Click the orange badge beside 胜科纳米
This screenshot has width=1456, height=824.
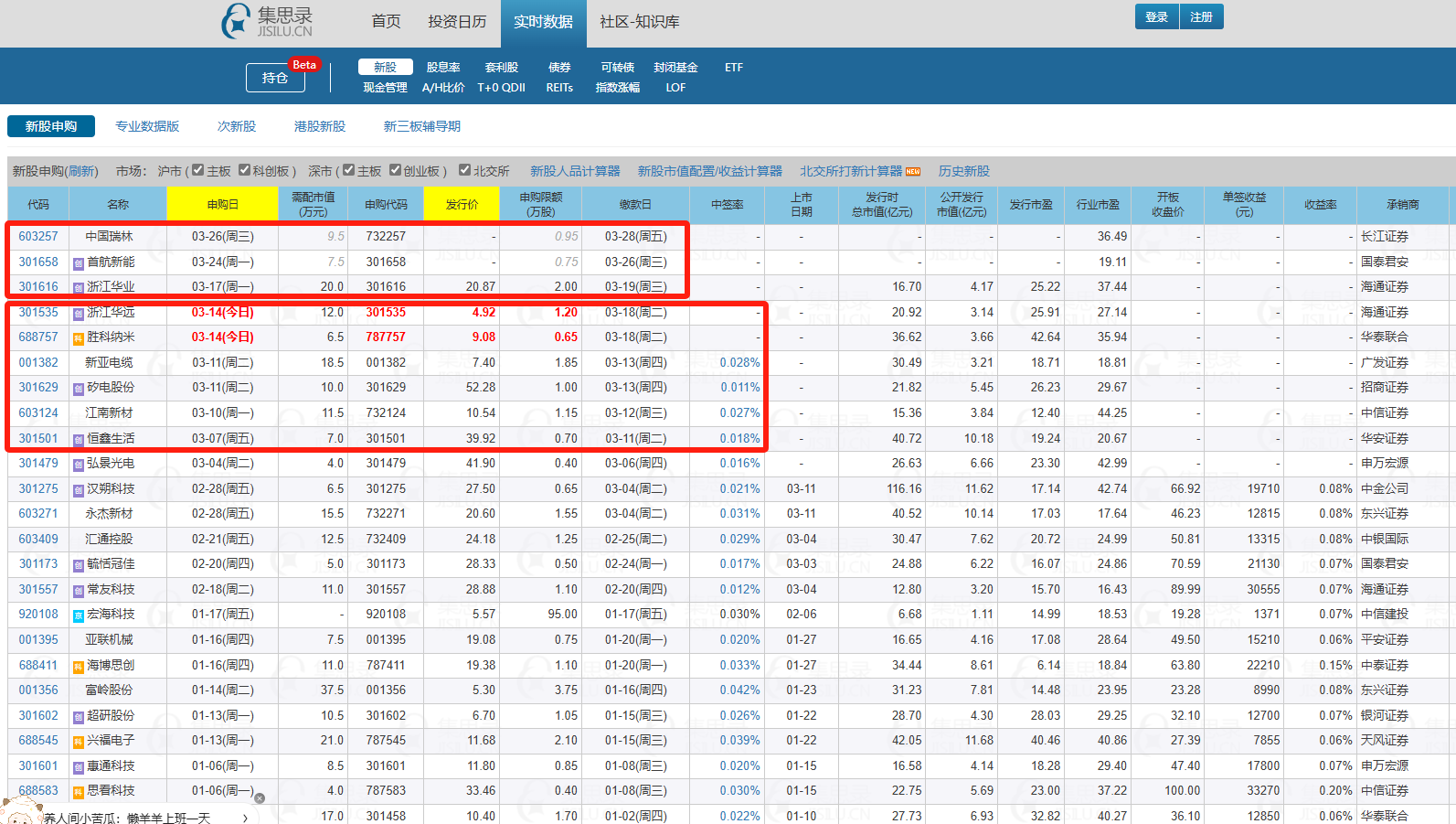(x=79, y=338)
